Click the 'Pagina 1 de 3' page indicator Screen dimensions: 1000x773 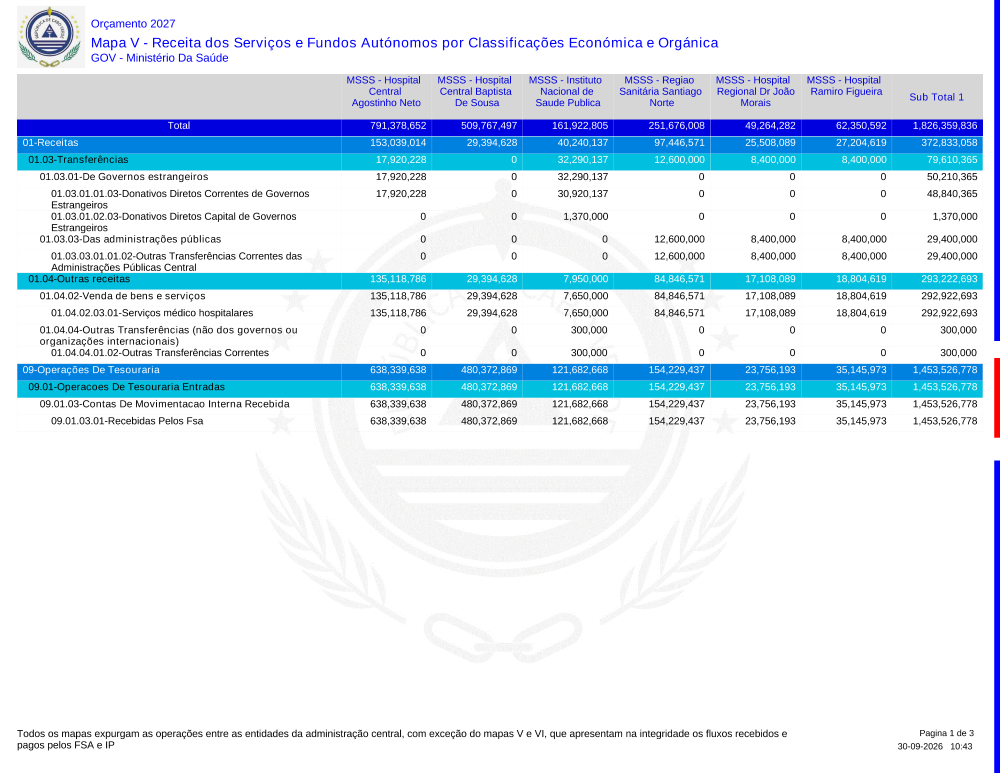pyautogui.click(x=946, y=733)
